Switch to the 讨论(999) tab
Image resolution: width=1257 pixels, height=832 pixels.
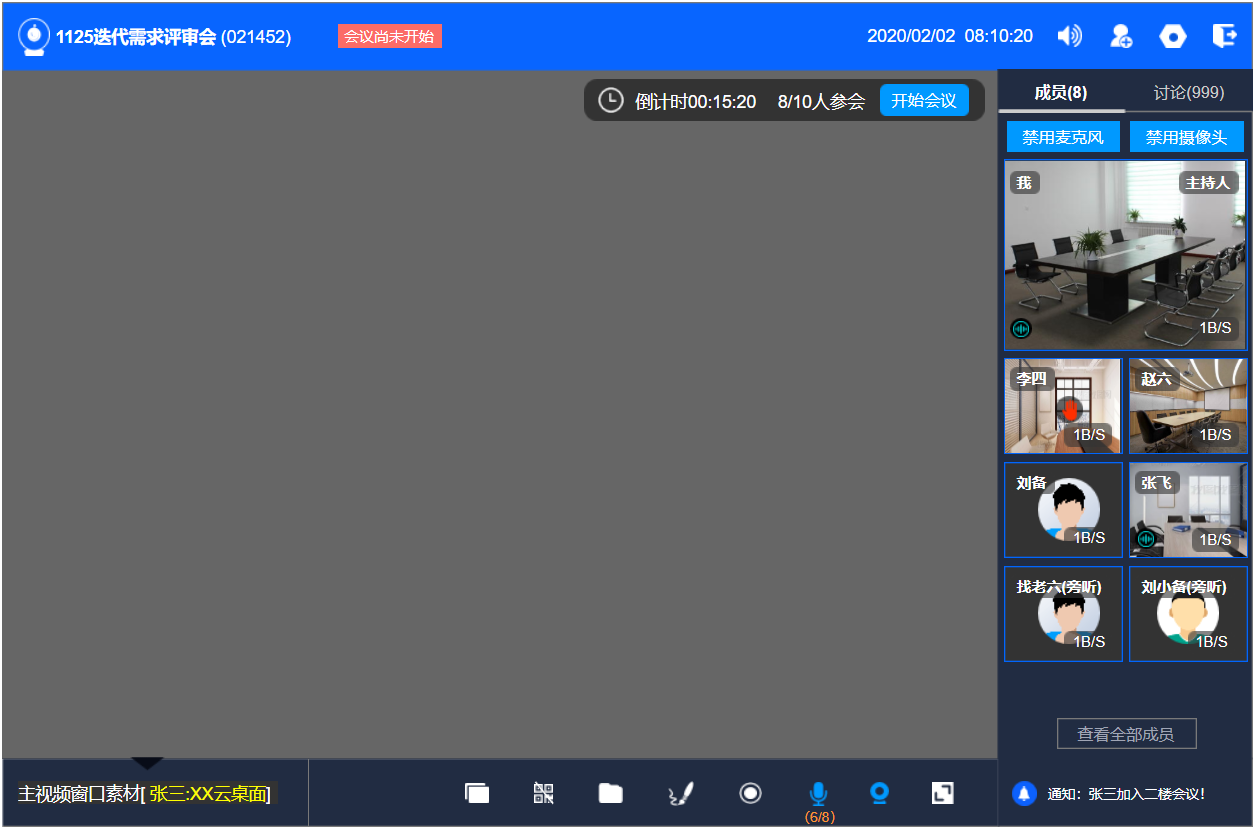[1189, 92]
